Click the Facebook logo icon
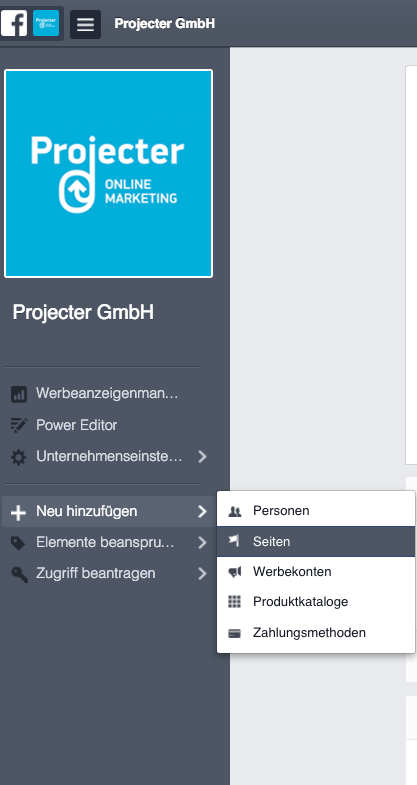This screenshot has height=785, width=417. [14, 24]
